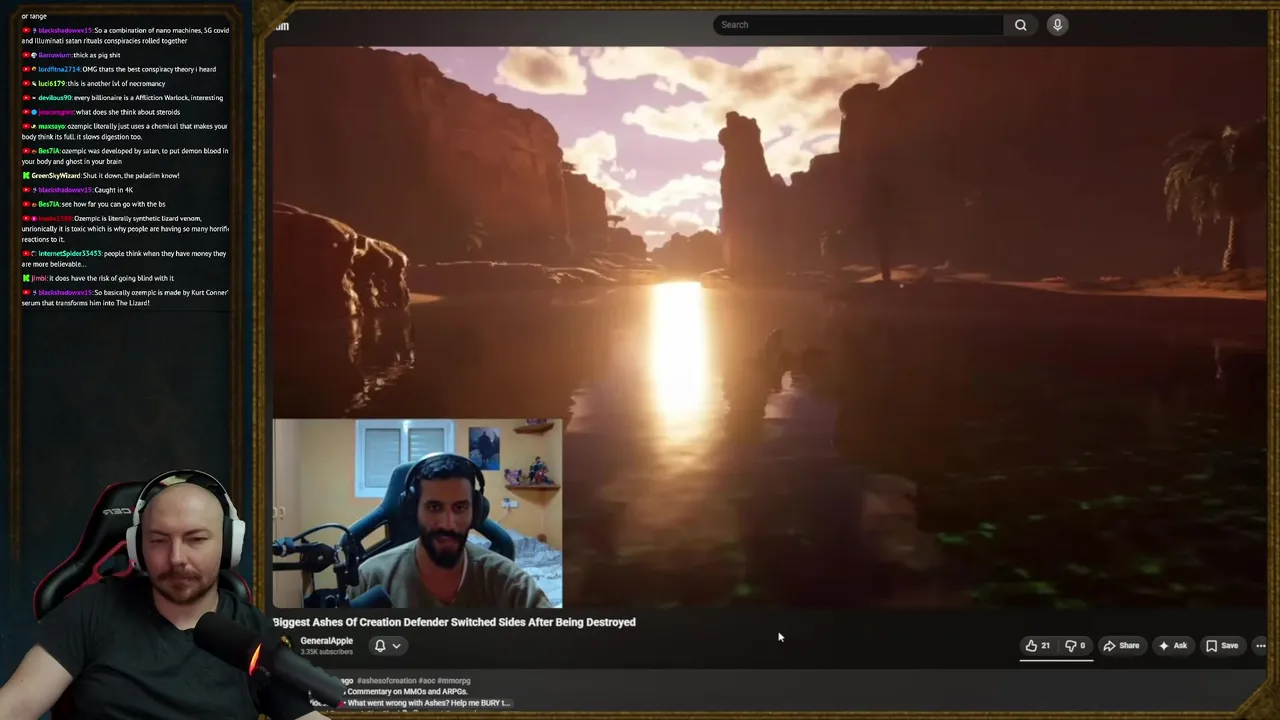Click Bes7IA's 'see how far you can go' message

93,204
